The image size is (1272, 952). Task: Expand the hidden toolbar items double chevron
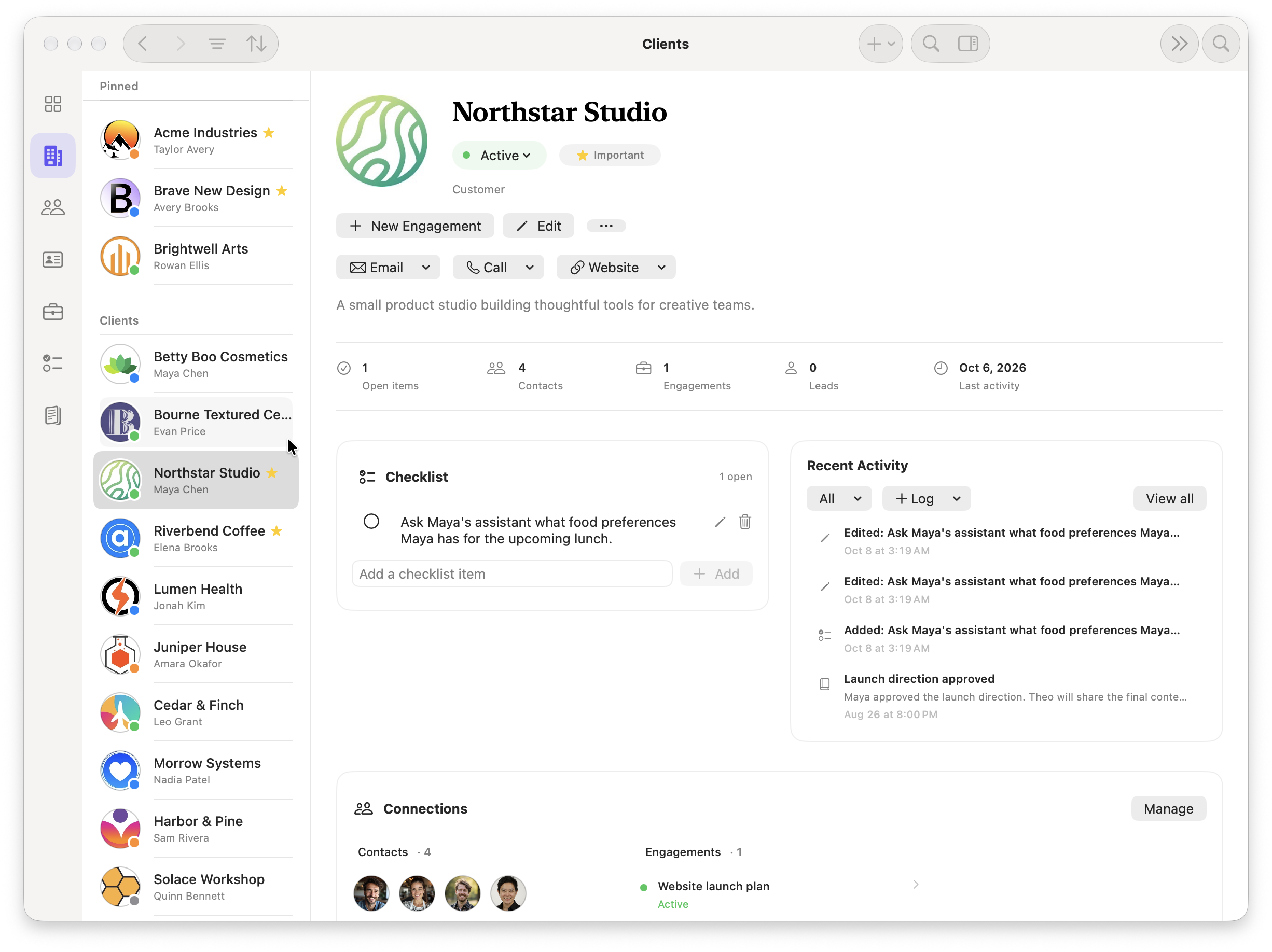pyautogui.click(x=1179, y=44)
